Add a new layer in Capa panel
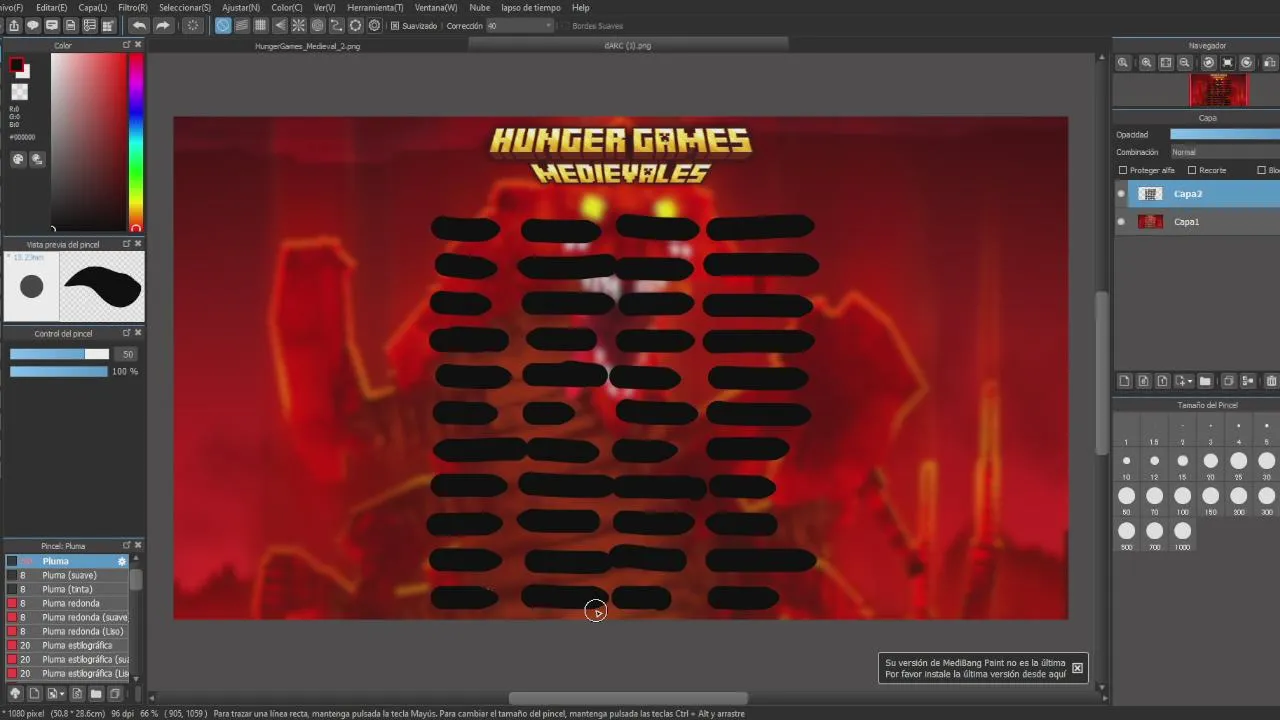 pyautogui.click(x=1124, y=381)
